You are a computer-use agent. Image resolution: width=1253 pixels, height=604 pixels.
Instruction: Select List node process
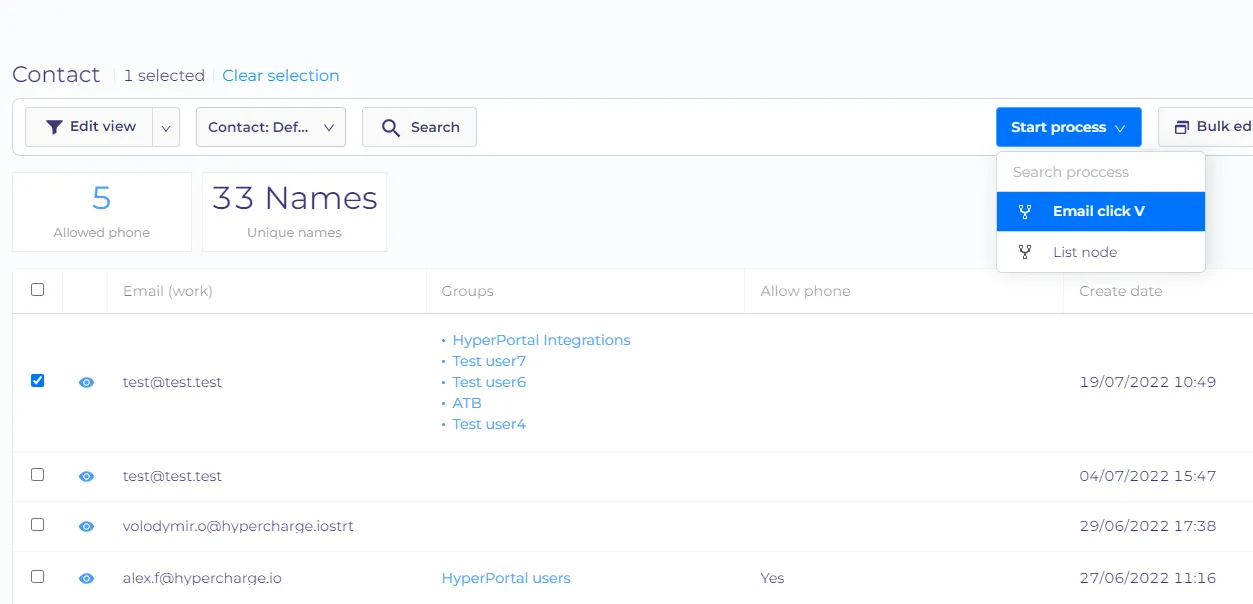[1101, 252]
